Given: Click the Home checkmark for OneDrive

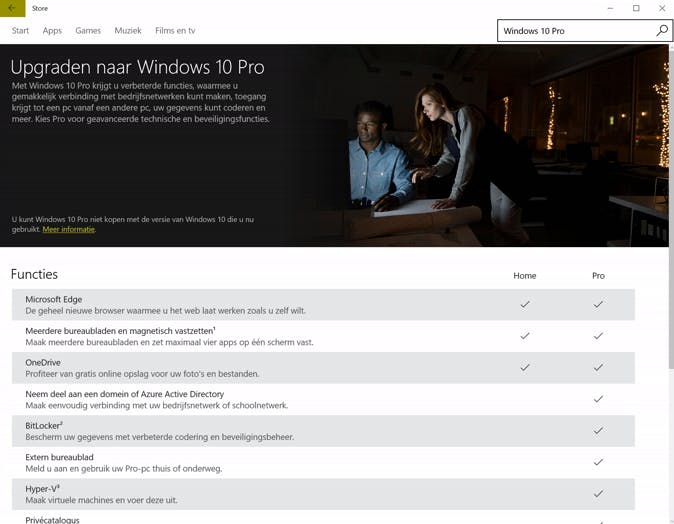Looking at the screenshot, I should (525, 367).
